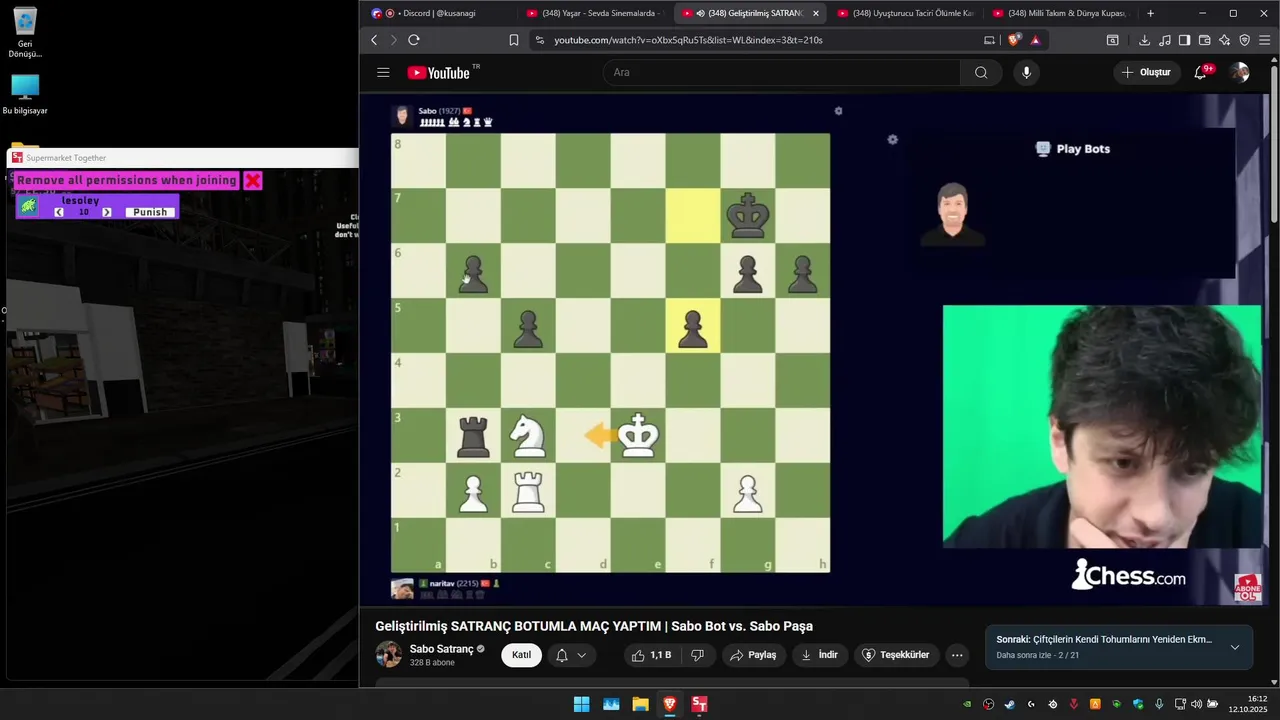Open a new browser tab with plus
This screenshot has width=1280, height=720.
click(x=1151, y=13)
